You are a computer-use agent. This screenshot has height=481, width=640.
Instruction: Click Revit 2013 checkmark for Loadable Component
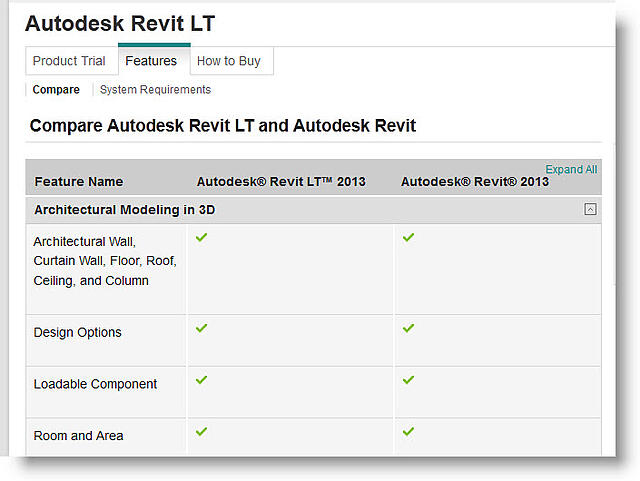pyautogui.click(x=408, y=380)
